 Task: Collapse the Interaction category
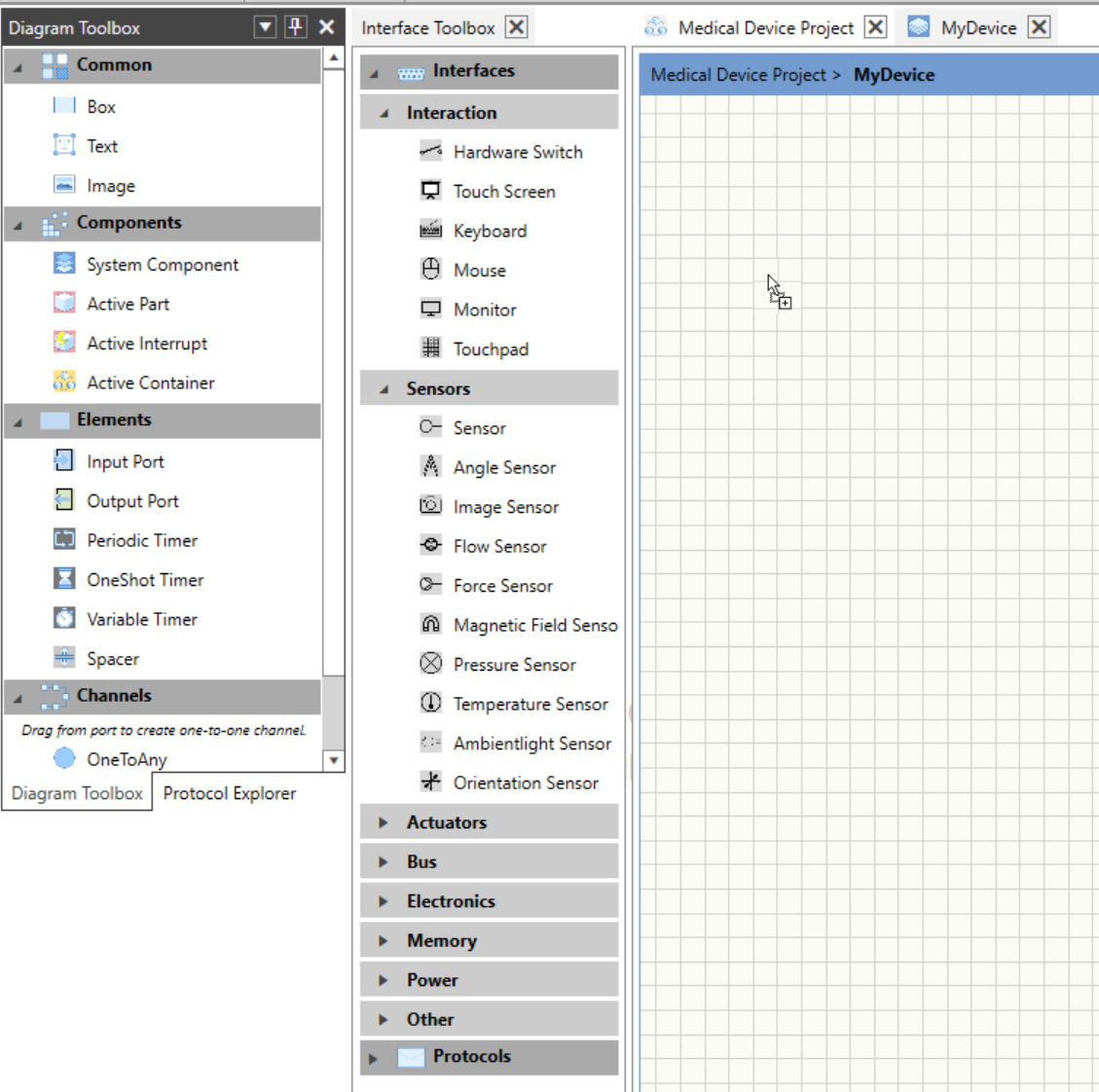[x=384, y=113]
